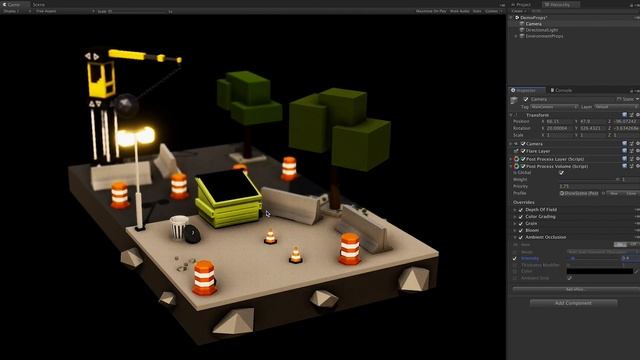
Task: Click the Post Process Layer script icon
Action: tap(516, 159)
